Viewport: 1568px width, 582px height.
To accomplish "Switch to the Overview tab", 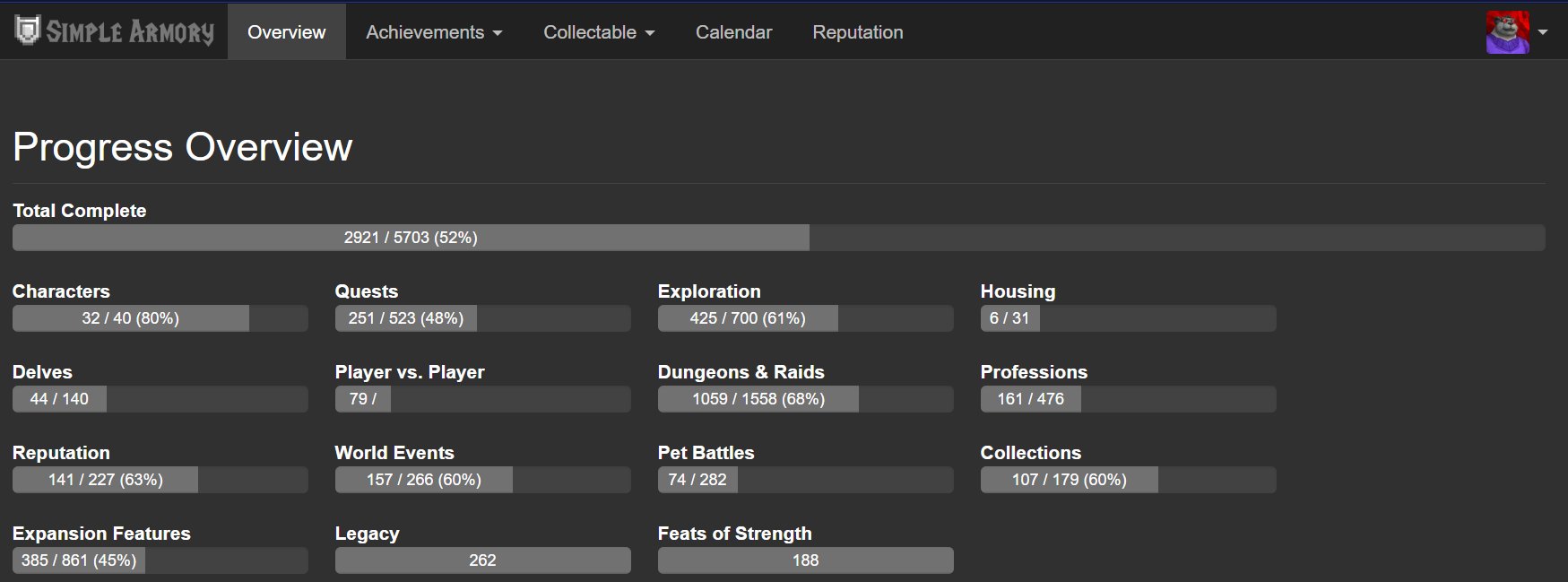I will click(x=287, y=32).
